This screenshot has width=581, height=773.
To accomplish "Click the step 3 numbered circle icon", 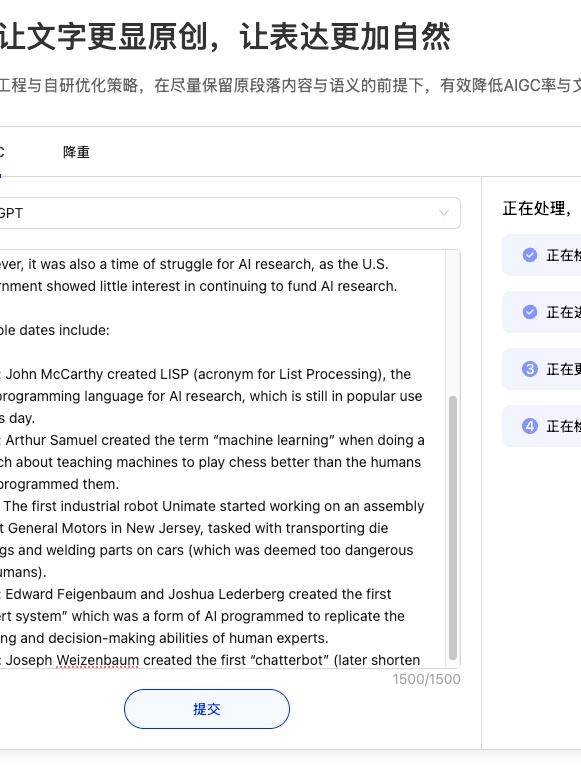I will point(530,369).
